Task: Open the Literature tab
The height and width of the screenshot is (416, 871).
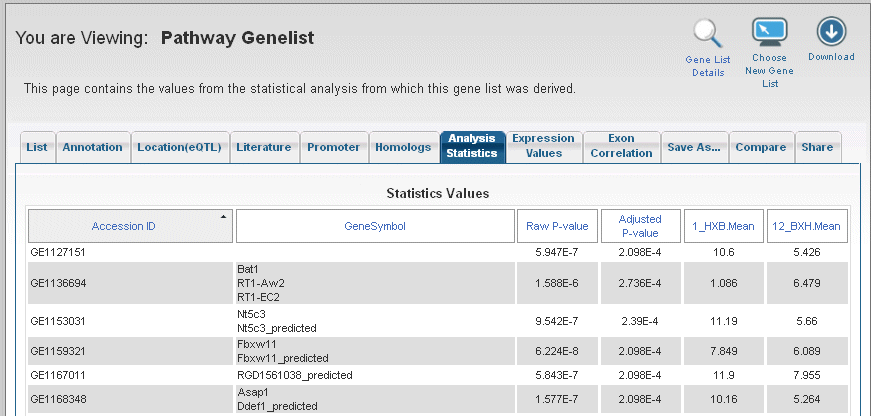Action: click(x=264, y=147)
